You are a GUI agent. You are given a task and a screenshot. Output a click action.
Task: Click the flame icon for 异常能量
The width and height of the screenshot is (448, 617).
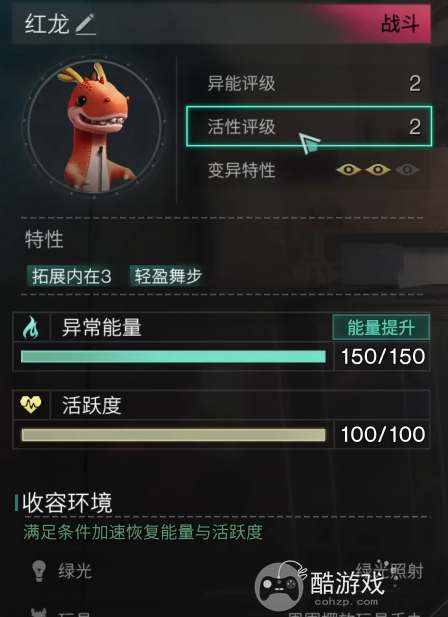(31, 327)
